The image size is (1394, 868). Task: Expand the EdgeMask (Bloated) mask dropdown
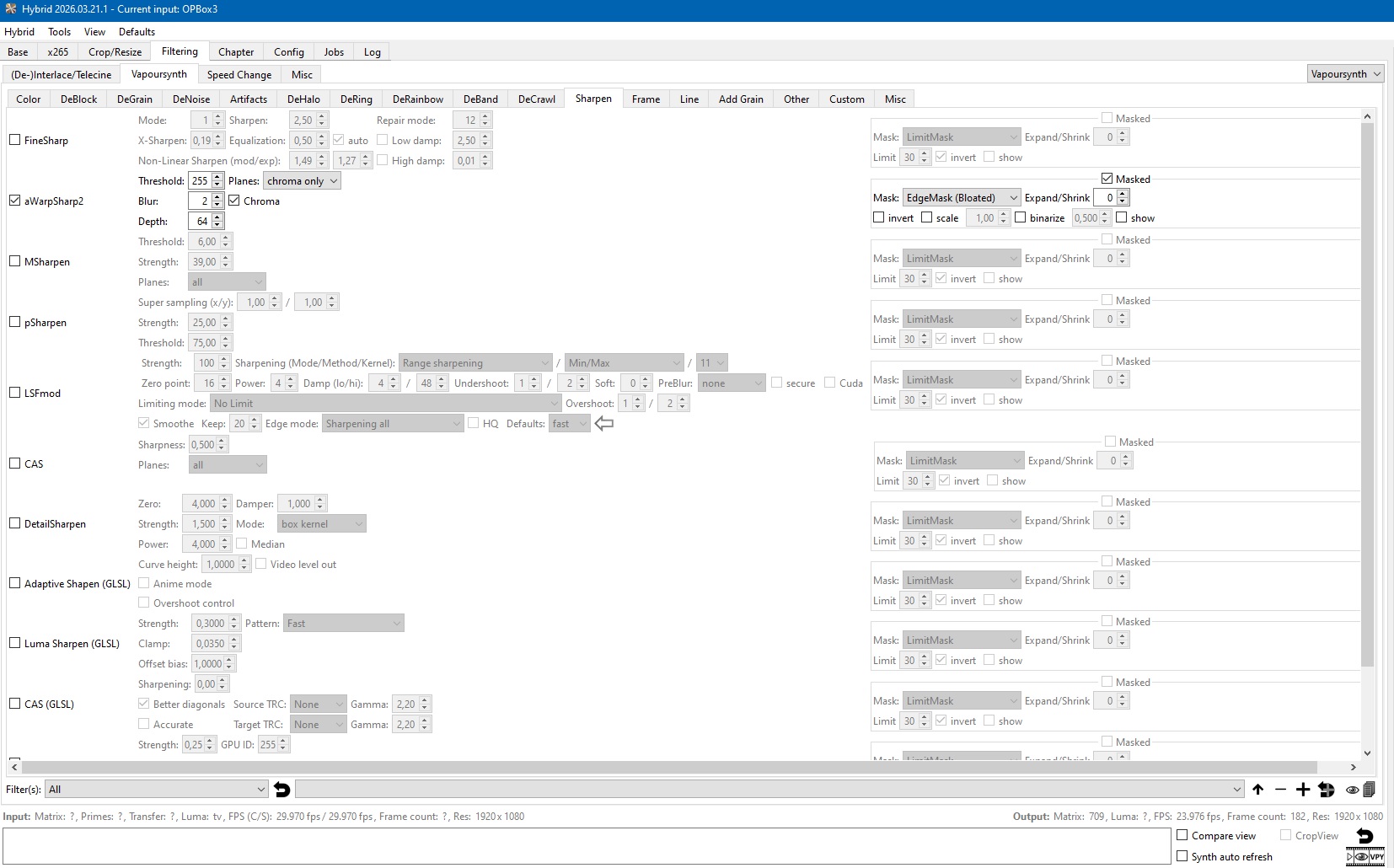(x=961, y=198)
